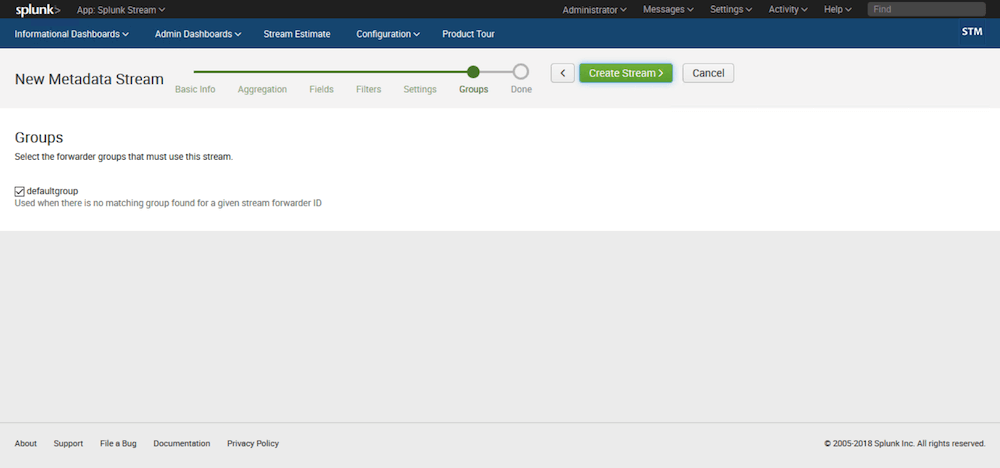The image size is (1000, 468).
Task: Jump to the Filters step
Action: 369,89
